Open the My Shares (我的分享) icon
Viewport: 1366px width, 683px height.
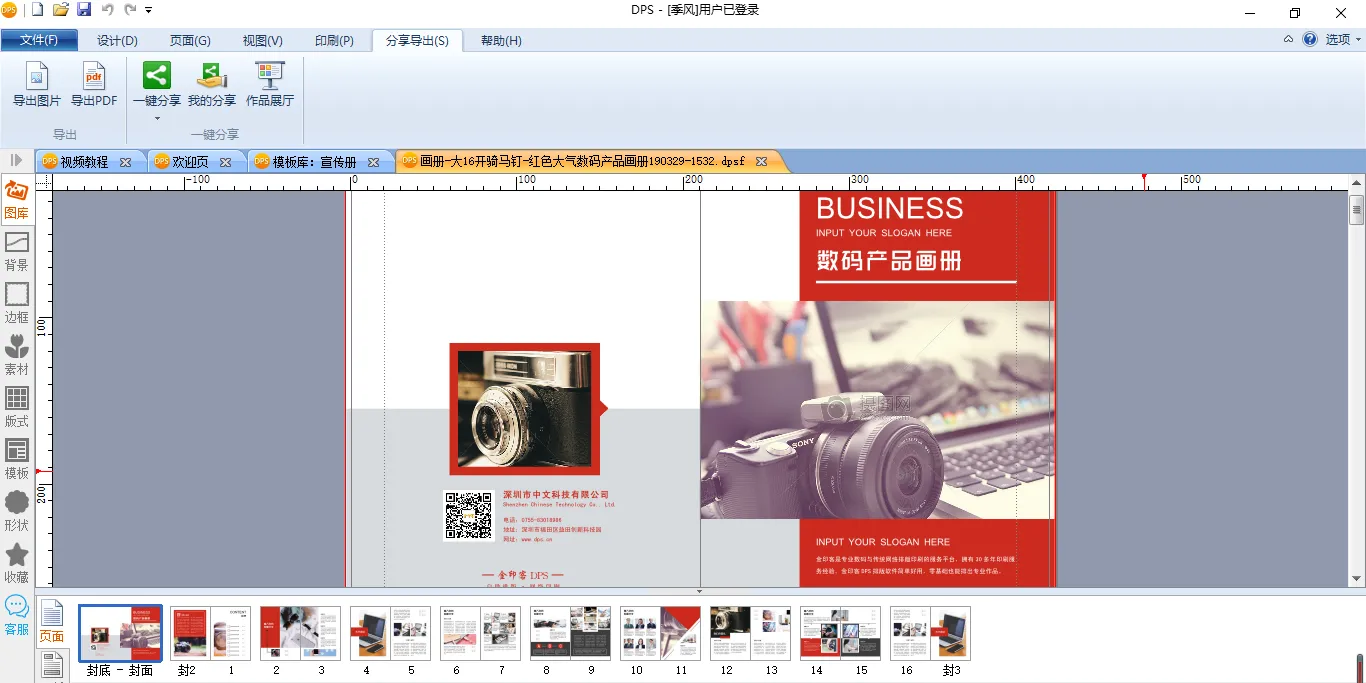click(211, 77)
